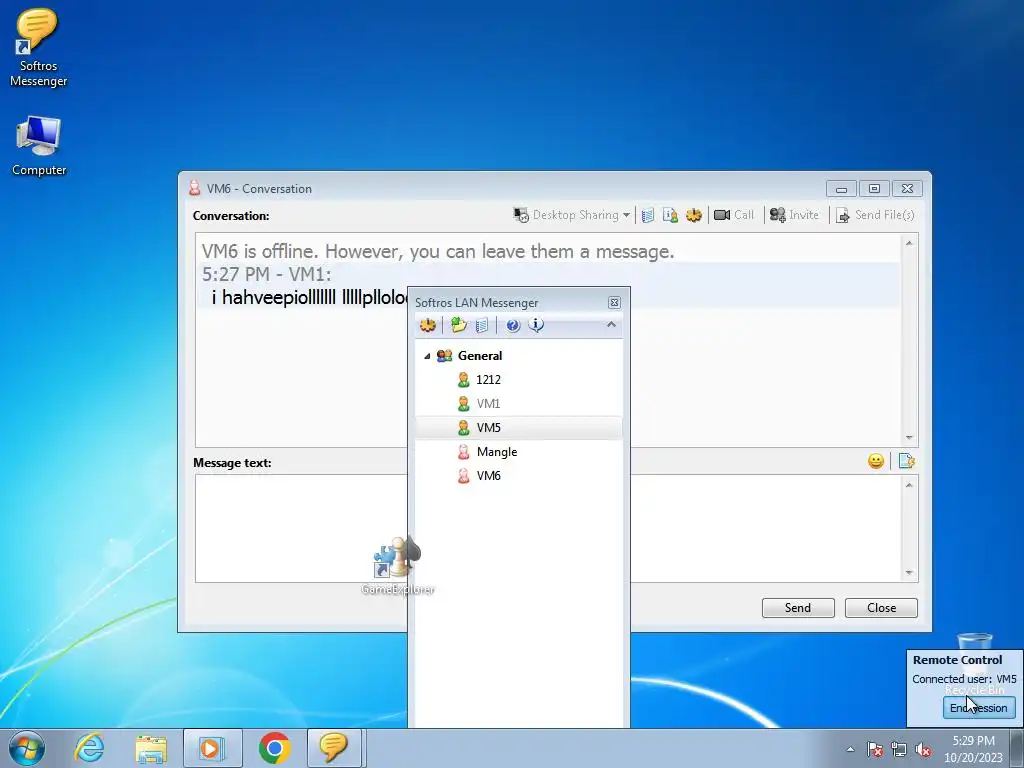Launch Google Chrome from taskbar
1024x768 pixels.
[x=274, y=748]
